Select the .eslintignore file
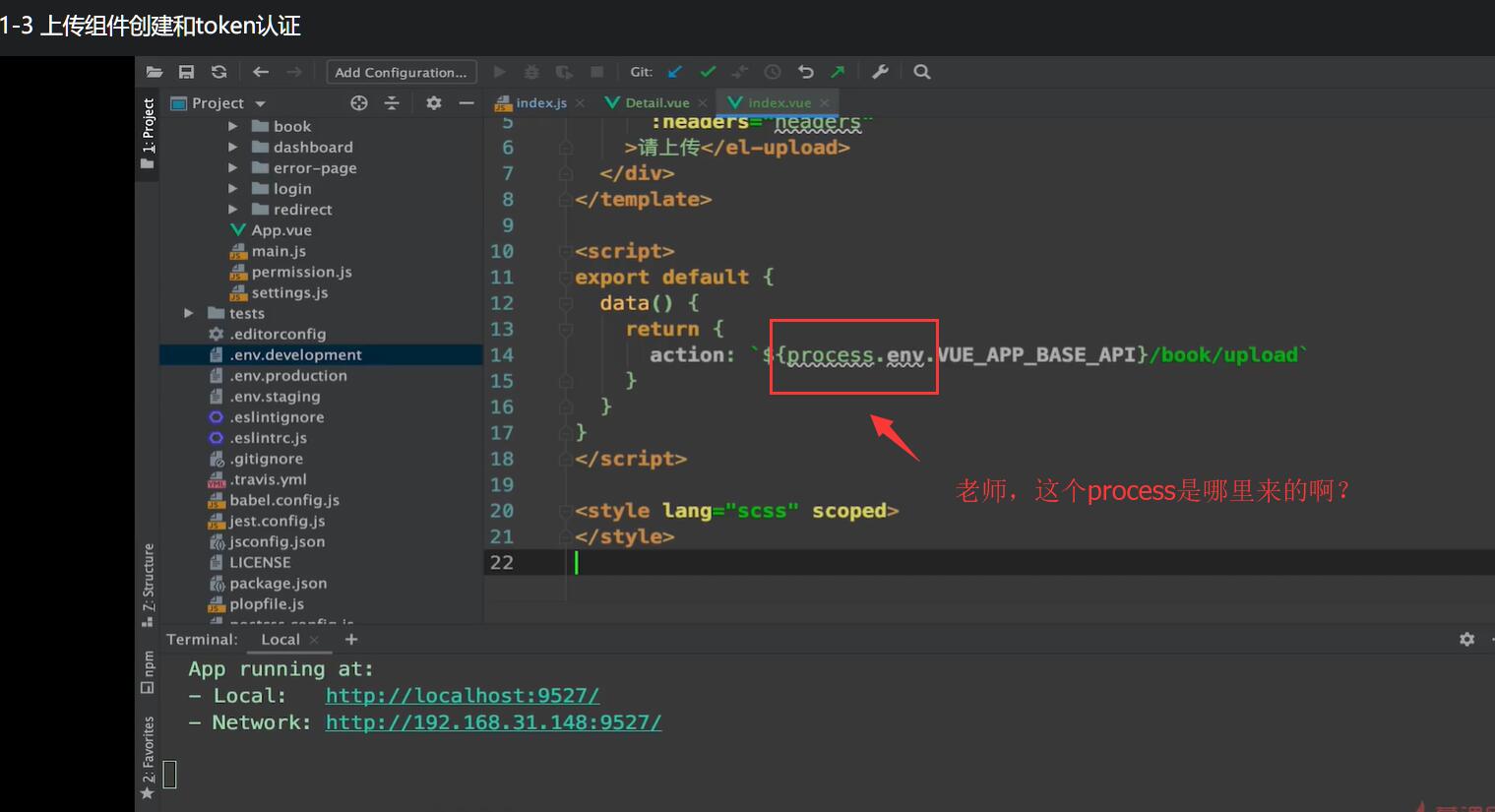This screenshot has width=1495, height=812. 277,416
